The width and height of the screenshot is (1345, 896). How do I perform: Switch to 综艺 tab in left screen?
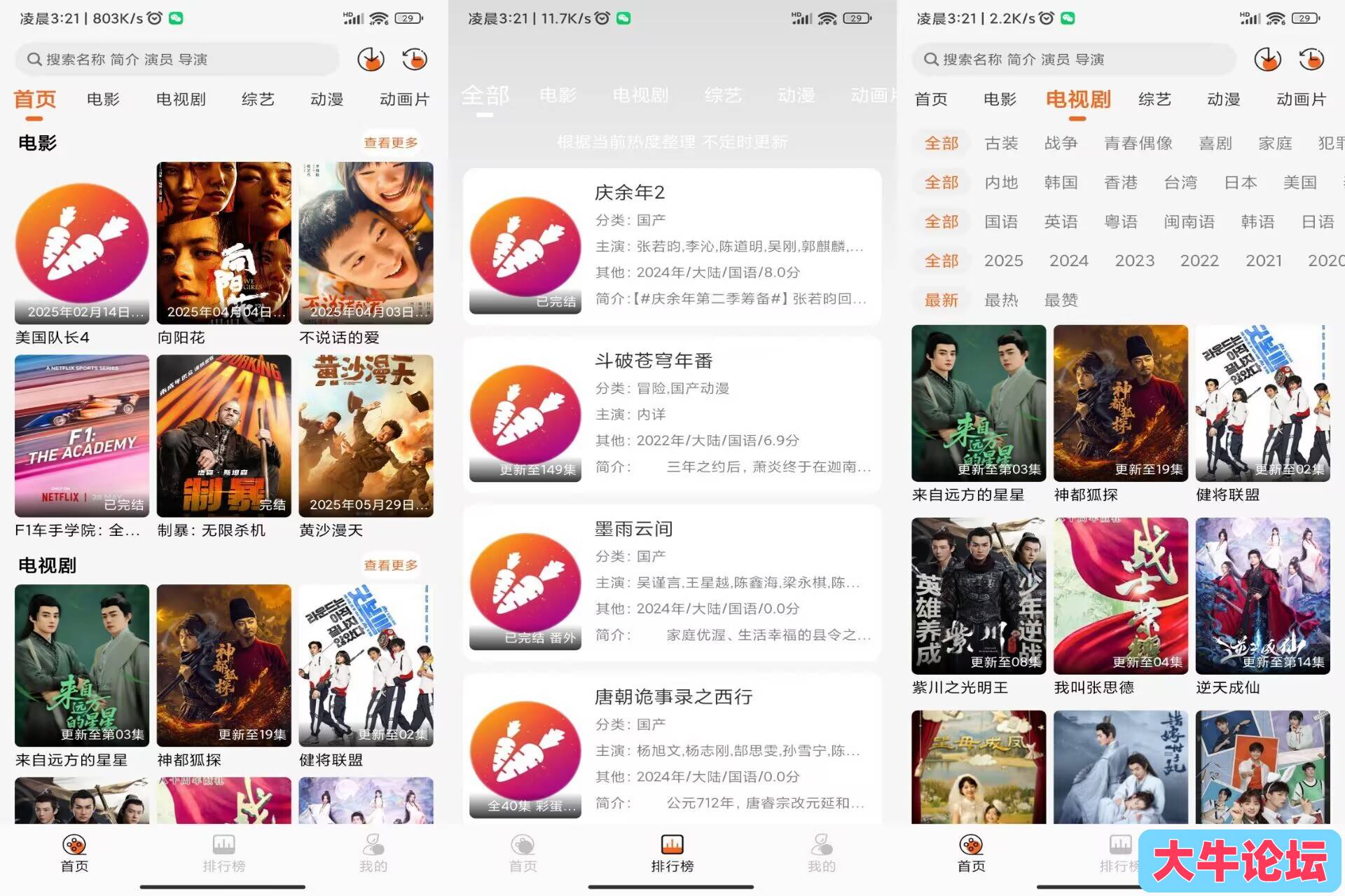pyautogui.click(x=258, y=99)
